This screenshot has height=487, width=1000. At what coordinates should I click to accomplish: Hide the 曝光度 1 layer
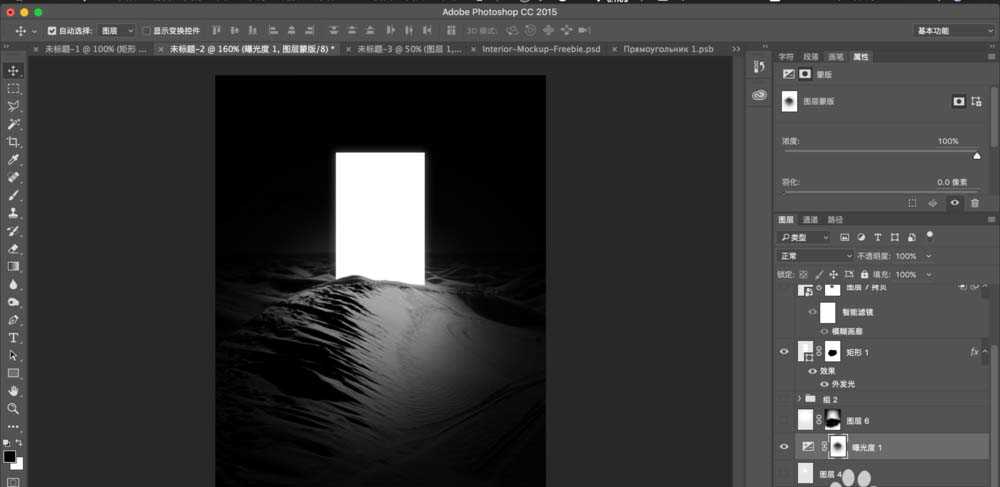pyautogui.click(x=784, y=447)
